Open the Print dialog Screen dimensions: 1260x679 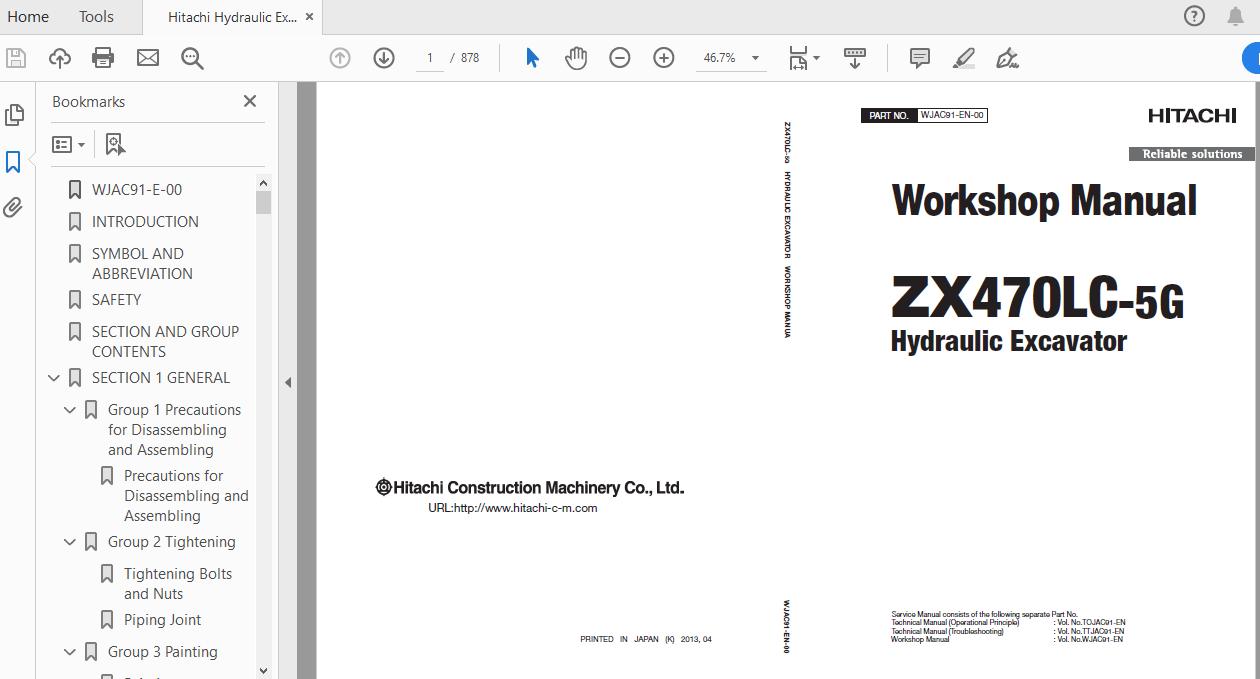[x=103, y=57]
